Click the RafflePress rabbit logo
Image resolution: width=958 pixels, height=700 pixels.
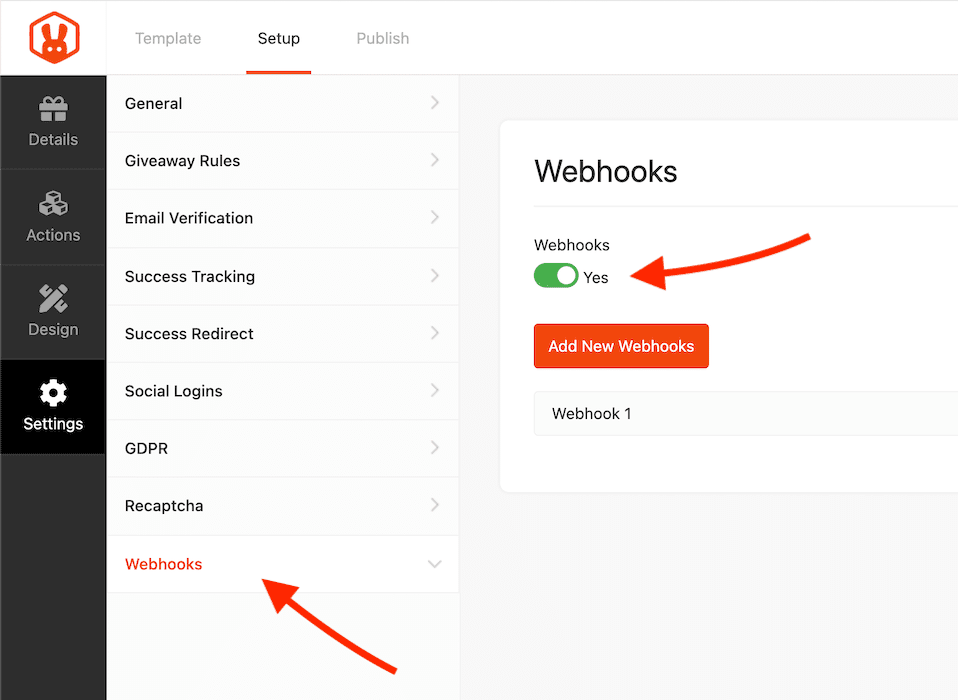click(x=54, y=38)
